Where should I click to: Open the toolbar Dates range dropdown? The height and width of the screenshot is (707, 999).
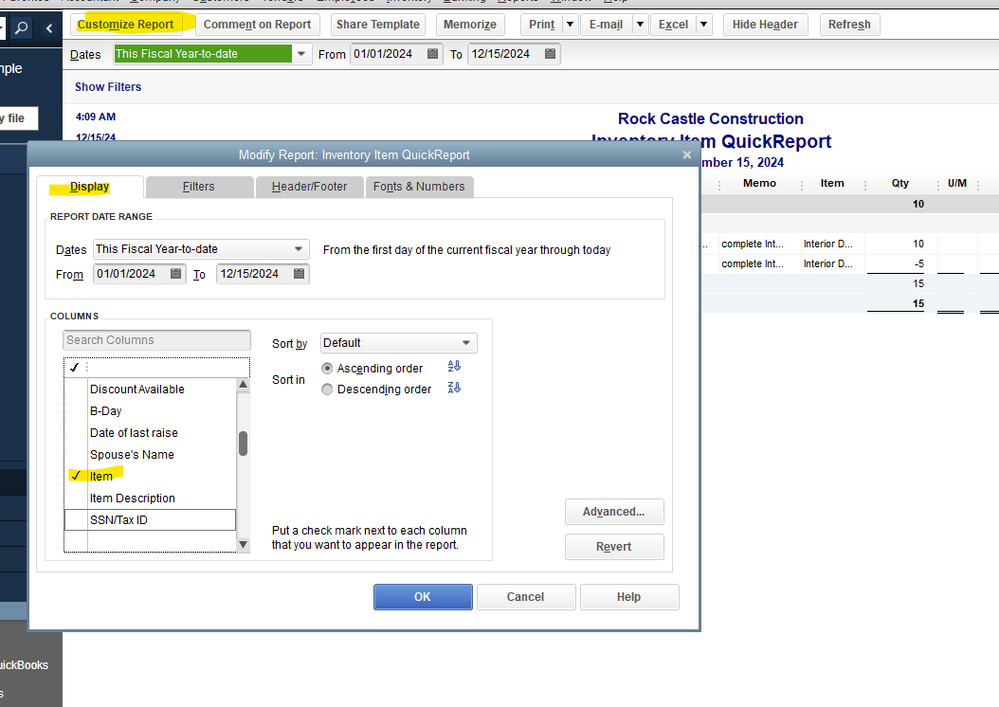point(301,54)
